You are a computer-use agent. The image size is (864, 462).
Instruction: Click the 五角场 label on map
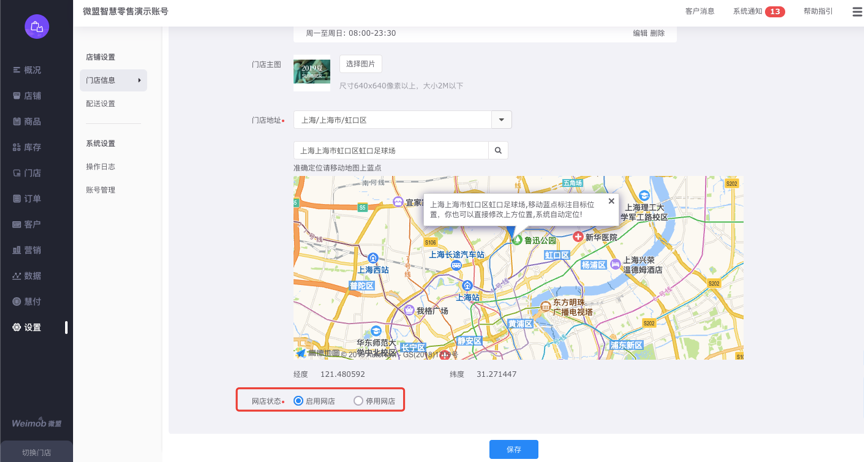[x=572, y=182]
